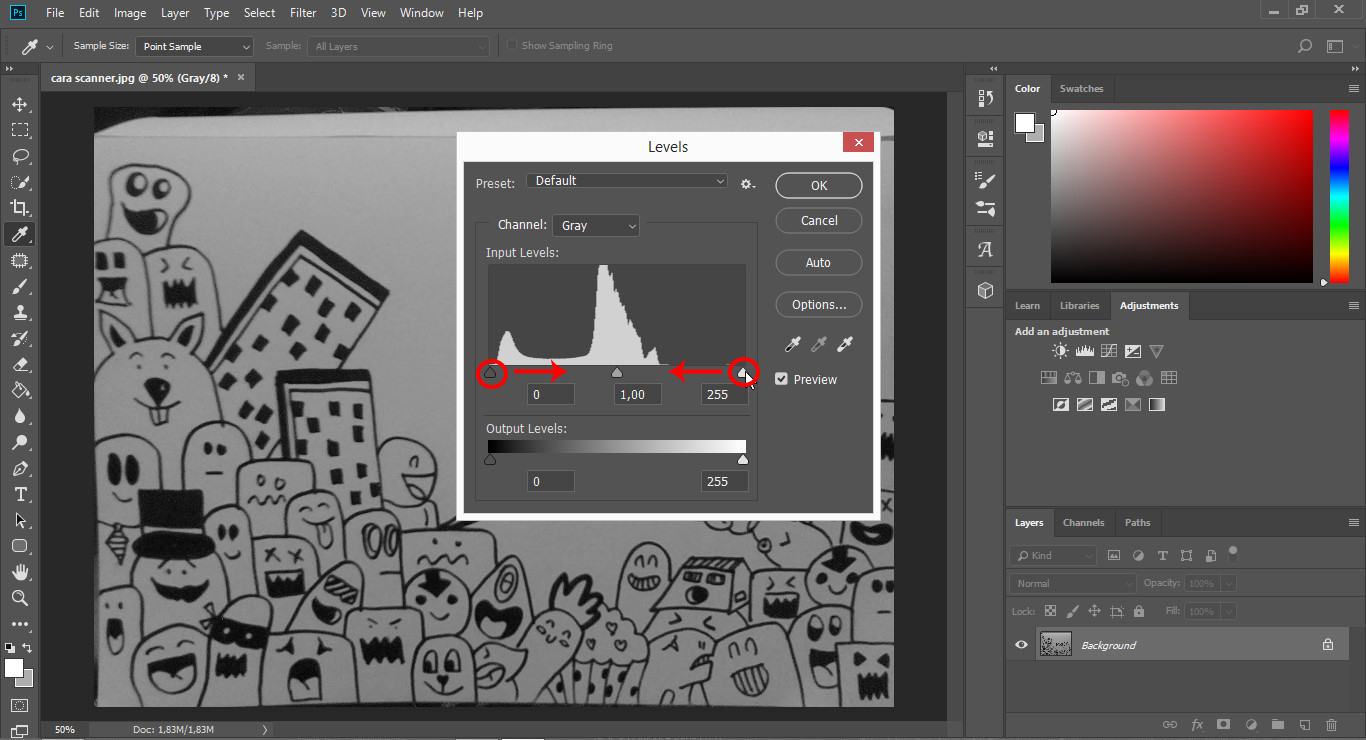Toggle lock all
Image resolution: width=1366 pixels, height=740 pixels.
(x=1140, y=611)
